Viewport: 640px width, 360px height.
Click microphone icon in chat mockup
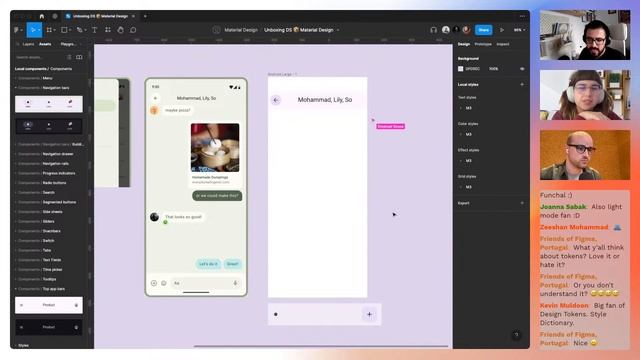tap(235, 283)
